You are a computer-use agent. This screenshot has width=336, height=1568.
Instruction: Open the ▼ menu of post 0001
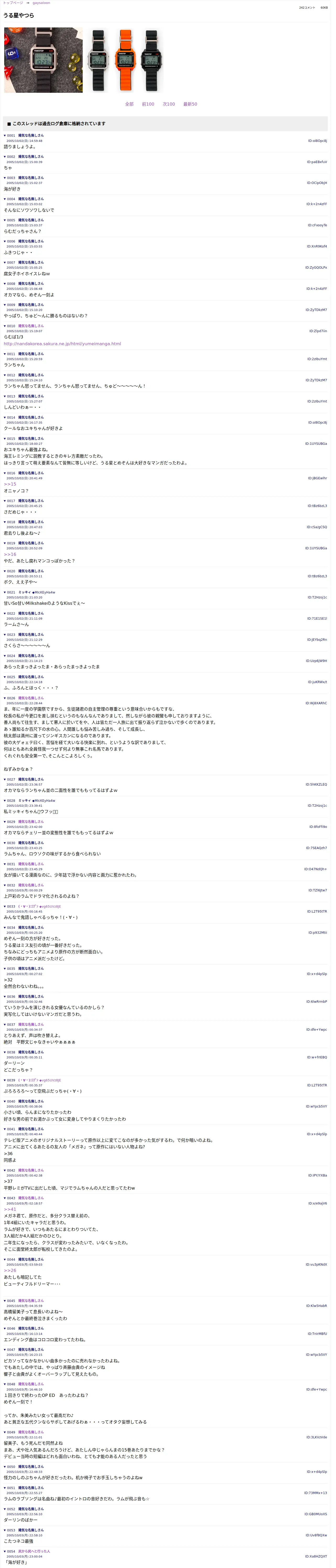pyautogui.click(x=5, y=136)
